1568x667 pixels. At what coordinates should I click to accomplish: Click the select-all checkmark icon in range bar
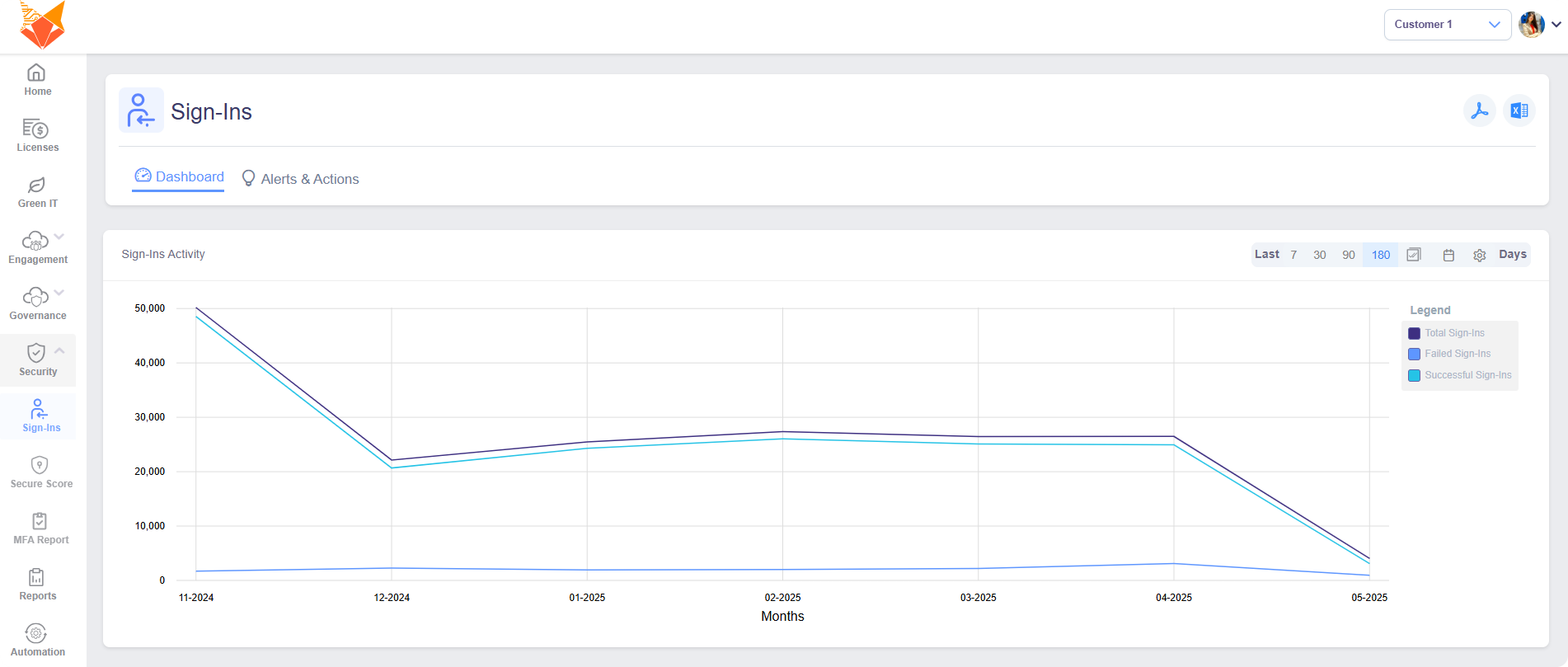tap(1414, 255)
